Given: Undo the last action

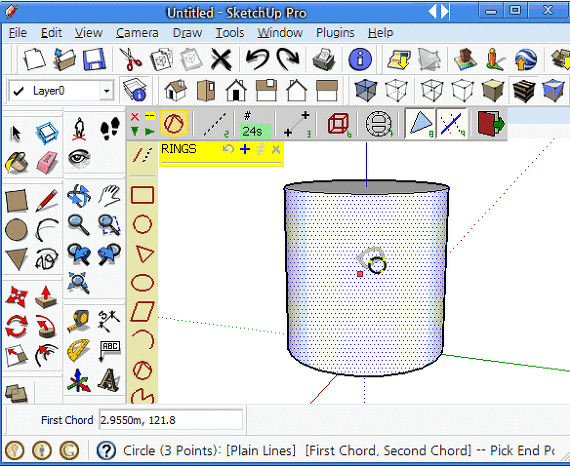Looking at the screenshot, I should click(257, 59).
